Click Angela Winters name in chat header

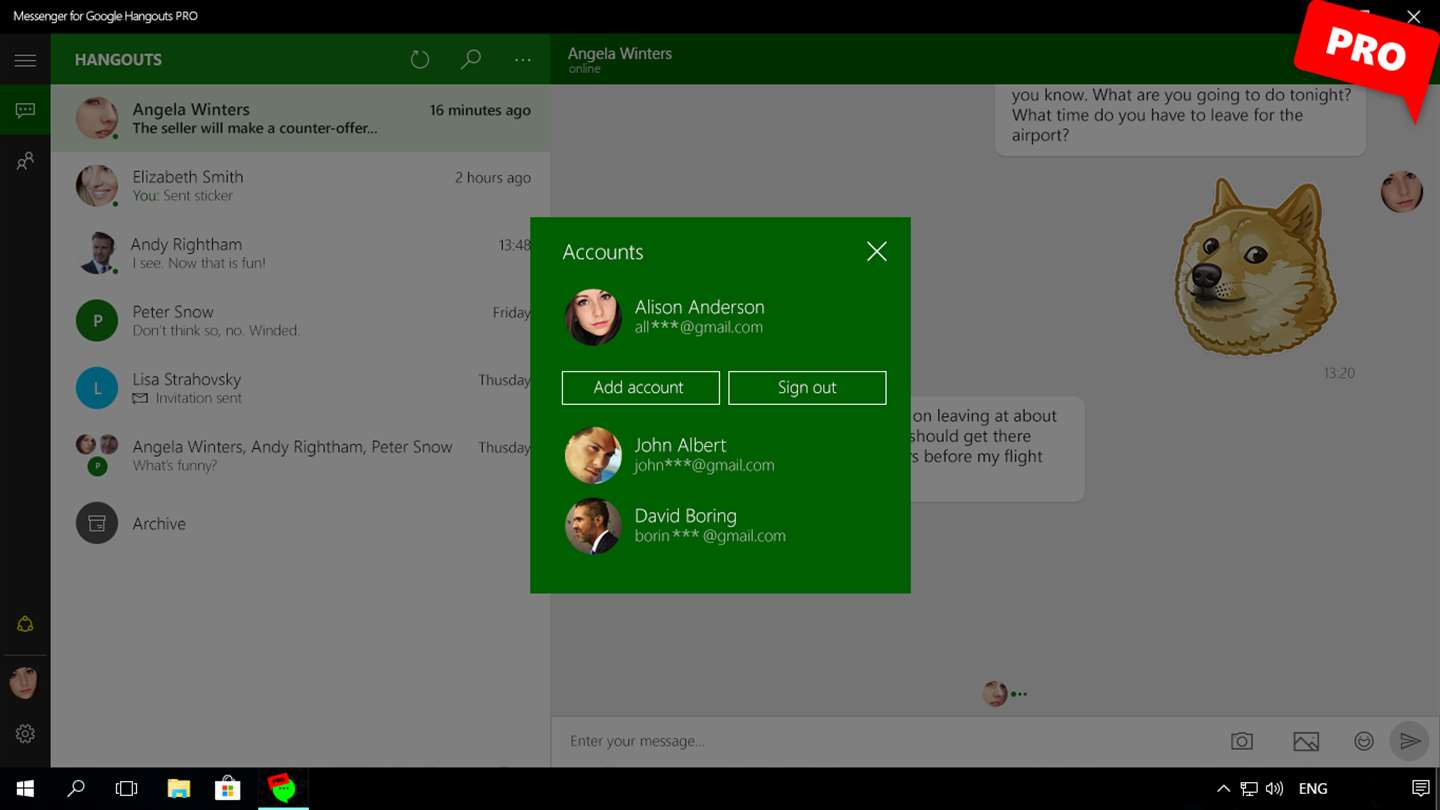[620, 54]
